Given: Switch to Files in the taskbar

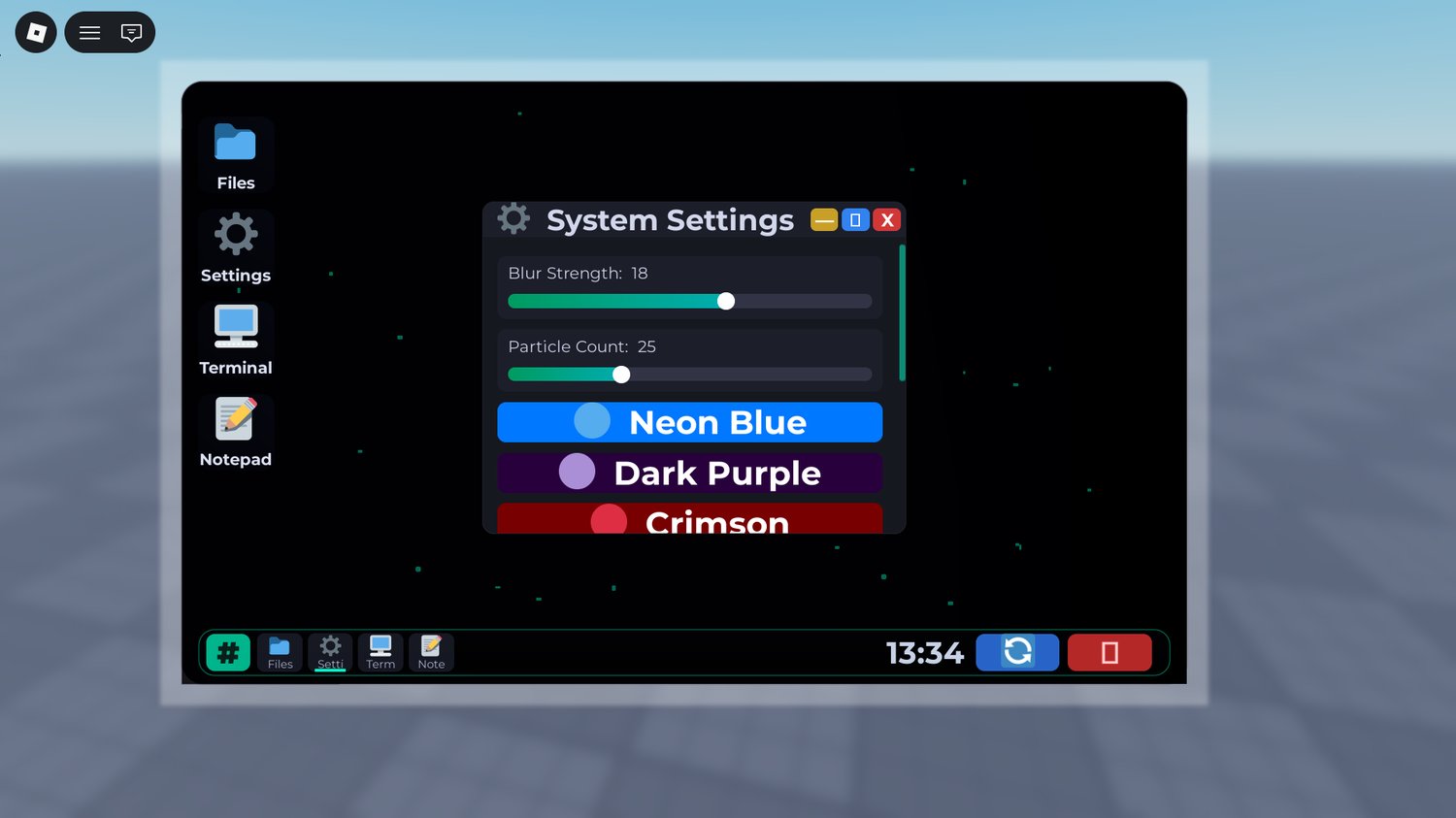Looking at the screenshot, I should [x=280, y=653].
